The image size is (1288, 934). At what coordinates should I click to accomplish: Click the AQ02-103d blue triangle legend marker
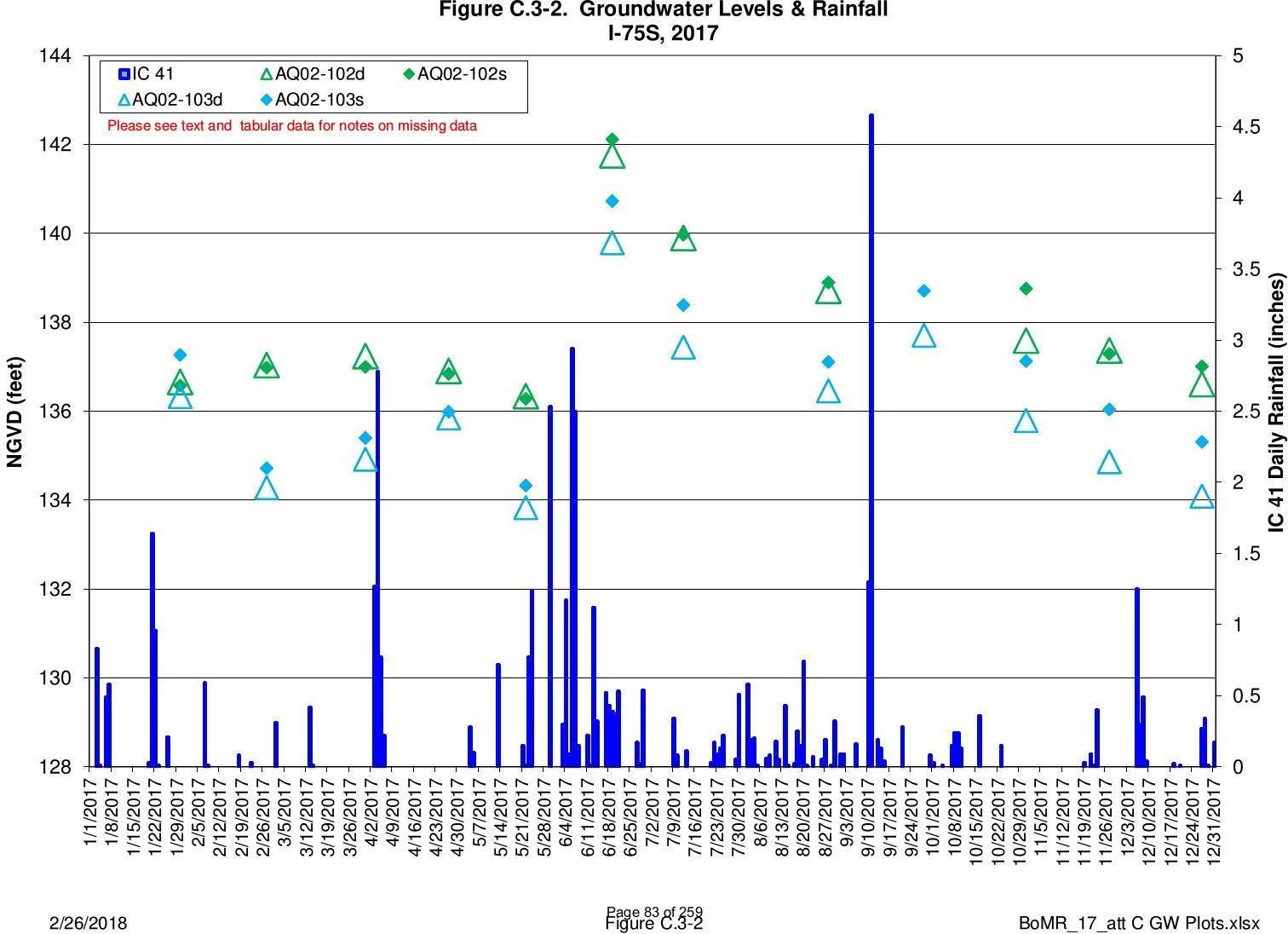(x=124, y=100)
